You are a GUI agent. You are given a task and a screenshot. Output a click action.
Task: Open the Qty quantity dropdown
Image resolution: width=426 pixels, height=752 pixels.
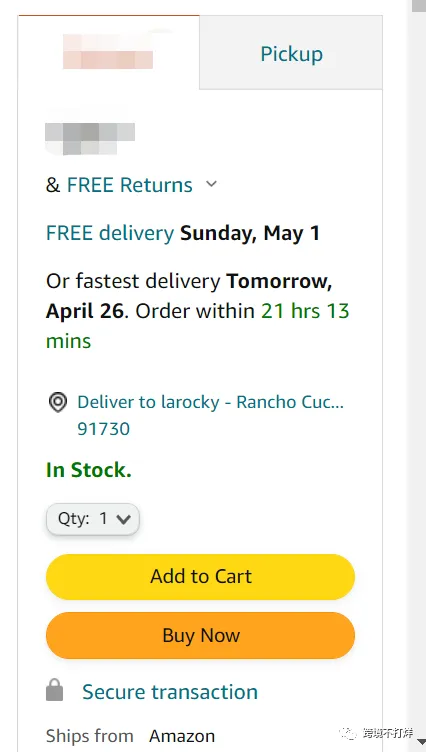[93, 518]
